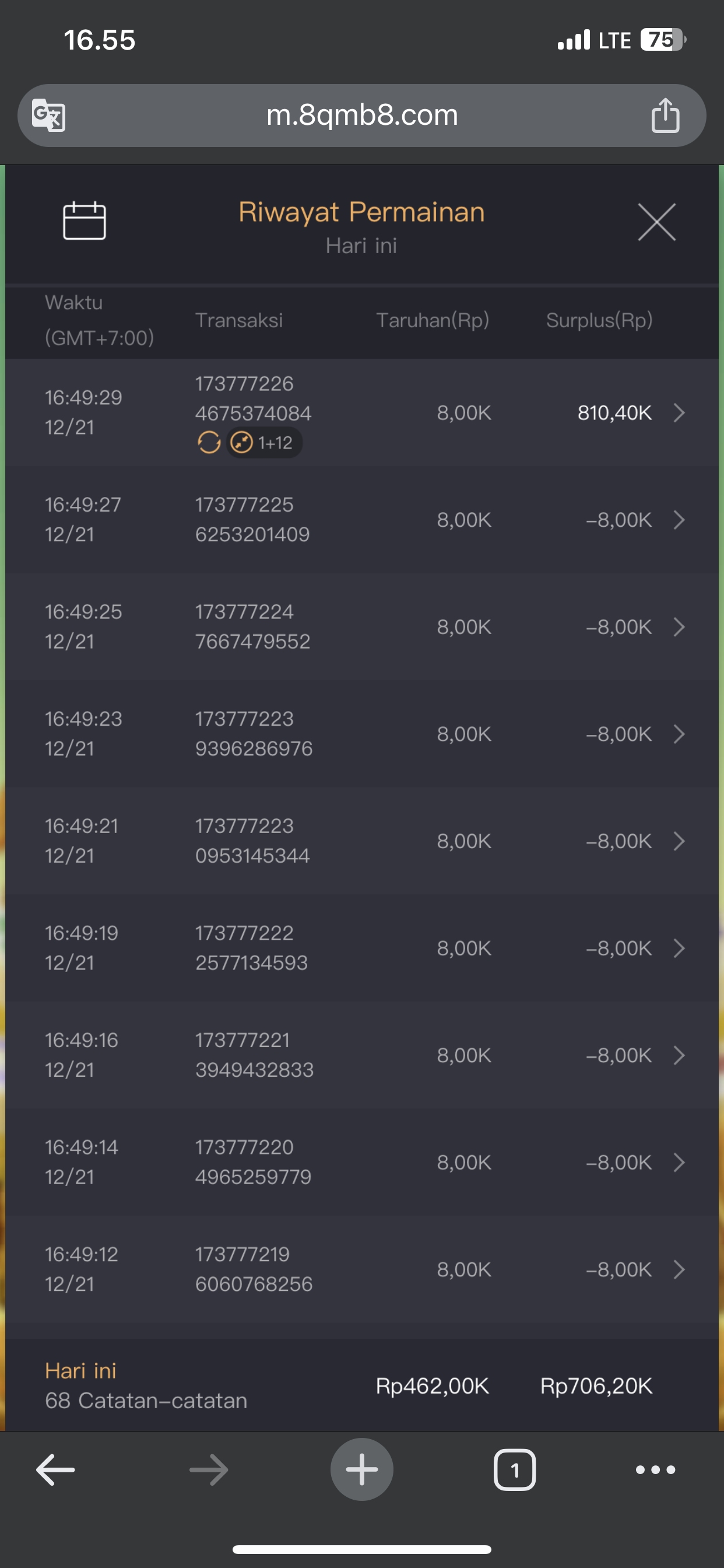The image size is (724, 1568).
Task: Open the browser three-dot menu
Action: pos(655,1470)
